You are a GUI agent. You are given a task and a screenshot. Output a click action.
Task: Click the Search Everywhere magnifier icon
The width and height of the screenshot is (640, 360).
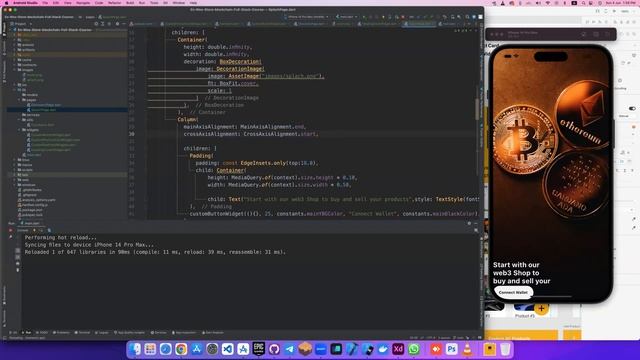coord(467,17)
